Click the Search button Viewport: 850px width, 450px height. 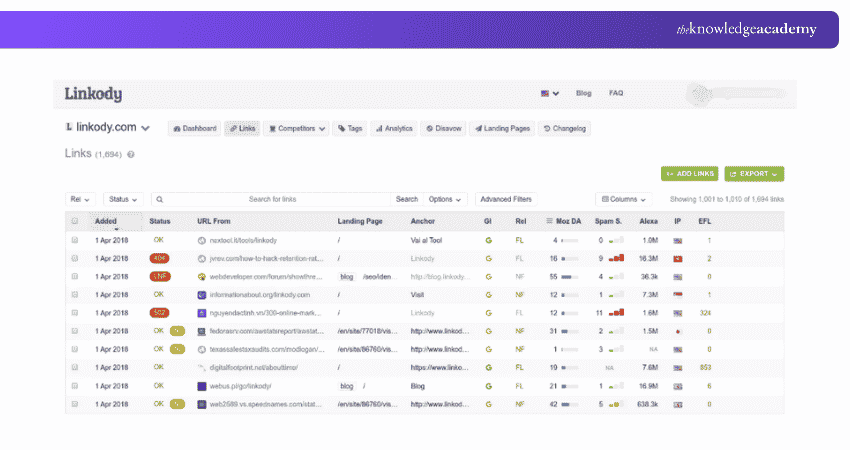[407, 200]
